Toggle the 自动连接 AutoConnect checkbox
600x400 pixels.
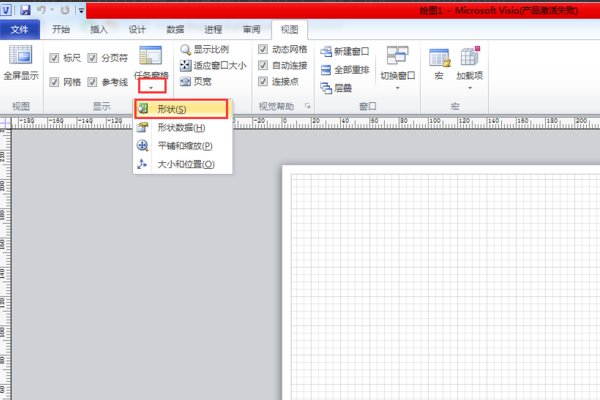pos(263,65)
